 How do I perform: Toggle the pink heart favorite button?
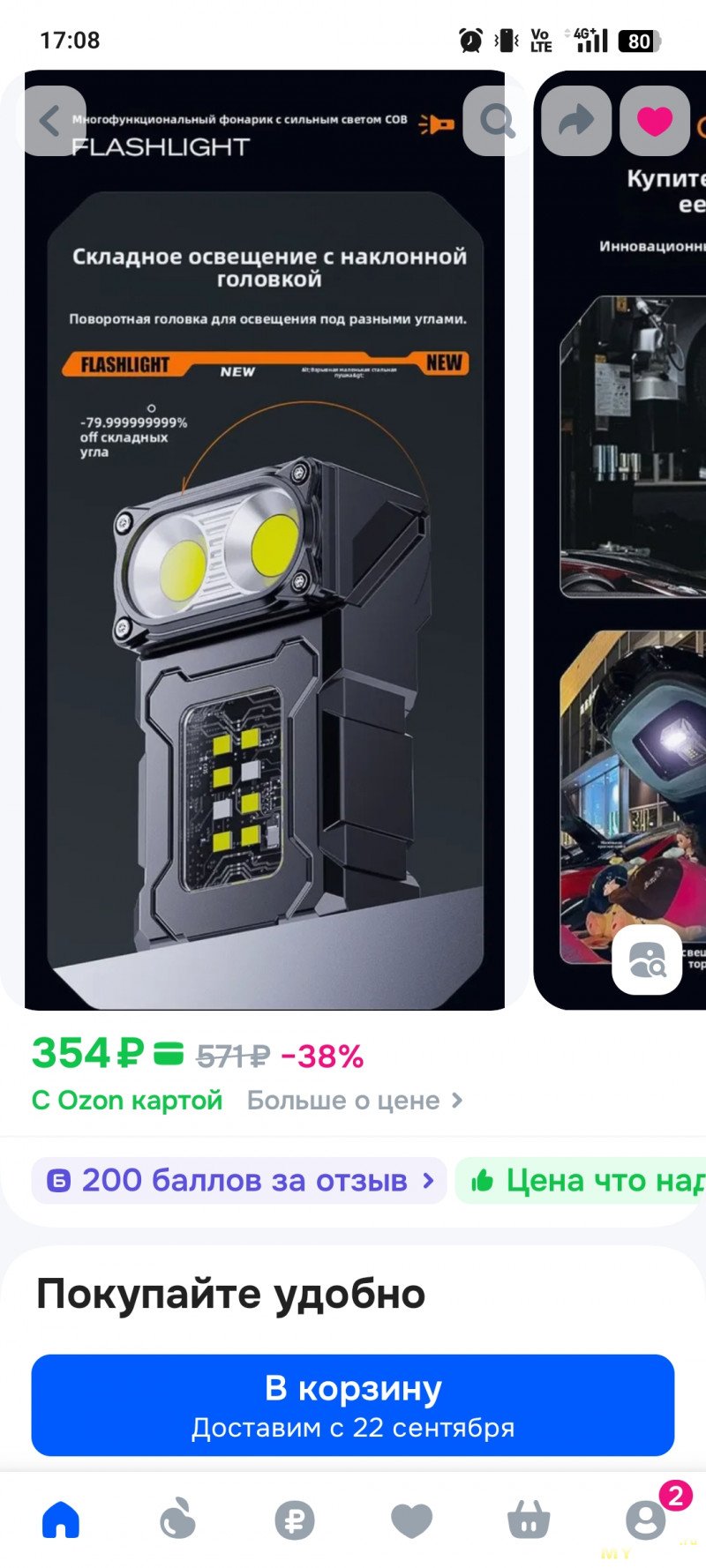655,121
